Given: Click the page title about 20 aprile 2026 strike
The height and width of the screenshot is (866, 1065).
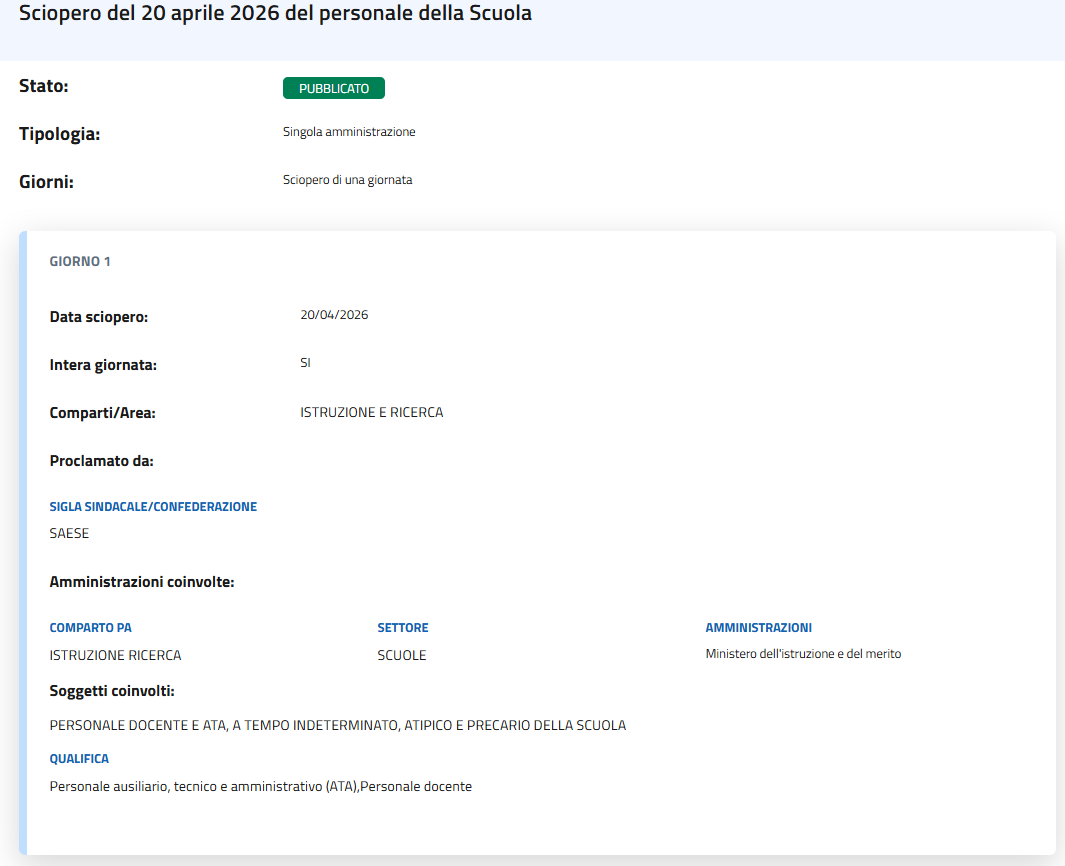Looking at the screenshot, I should point(275,14).
